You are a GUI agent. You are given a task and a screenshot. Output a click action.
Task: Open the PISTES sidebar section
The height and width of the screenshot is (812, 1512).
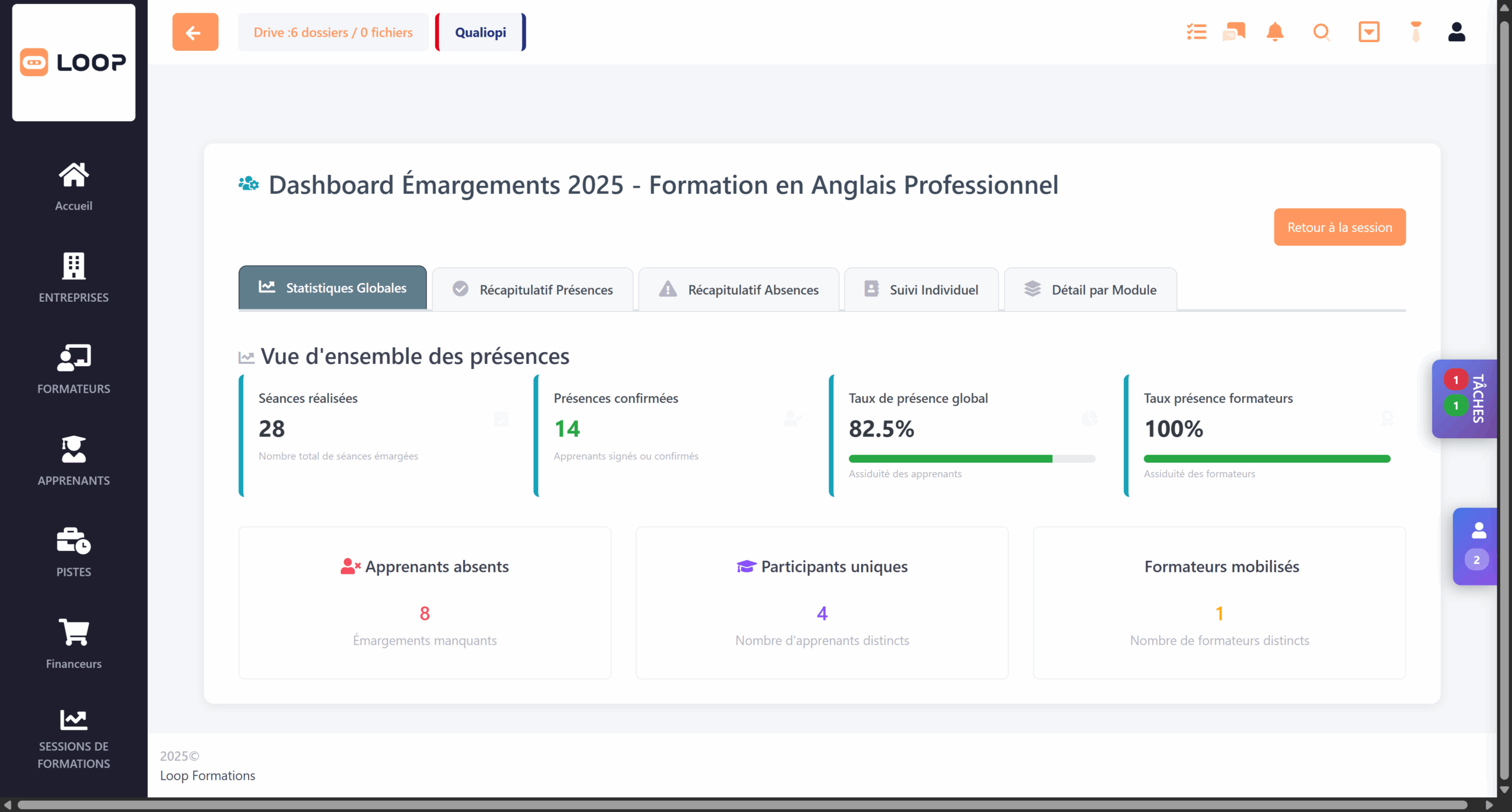[x=74, y=552]
